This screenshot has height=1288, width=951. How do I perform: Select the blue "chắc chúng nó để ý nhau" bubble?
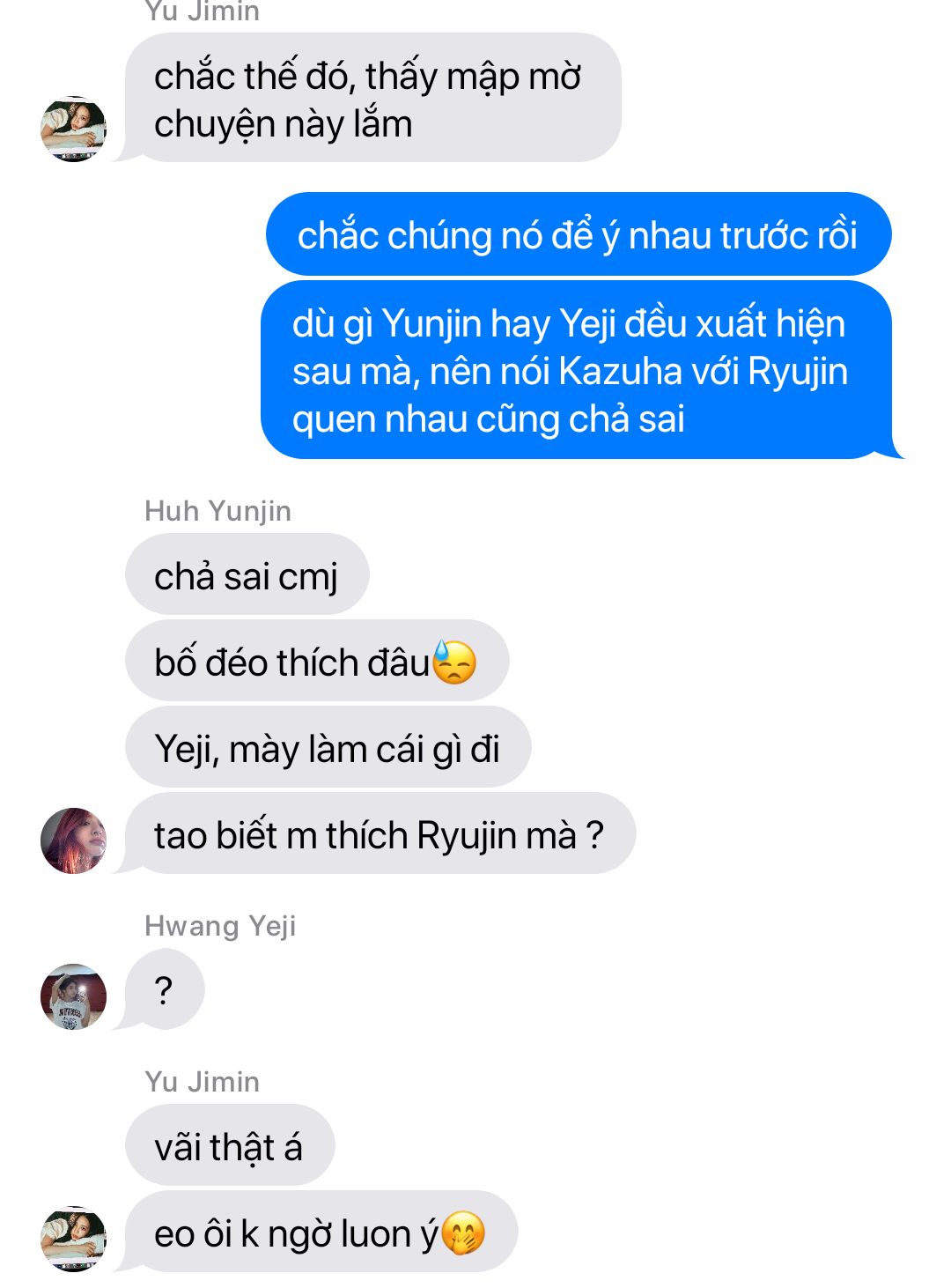pos(579,234)
